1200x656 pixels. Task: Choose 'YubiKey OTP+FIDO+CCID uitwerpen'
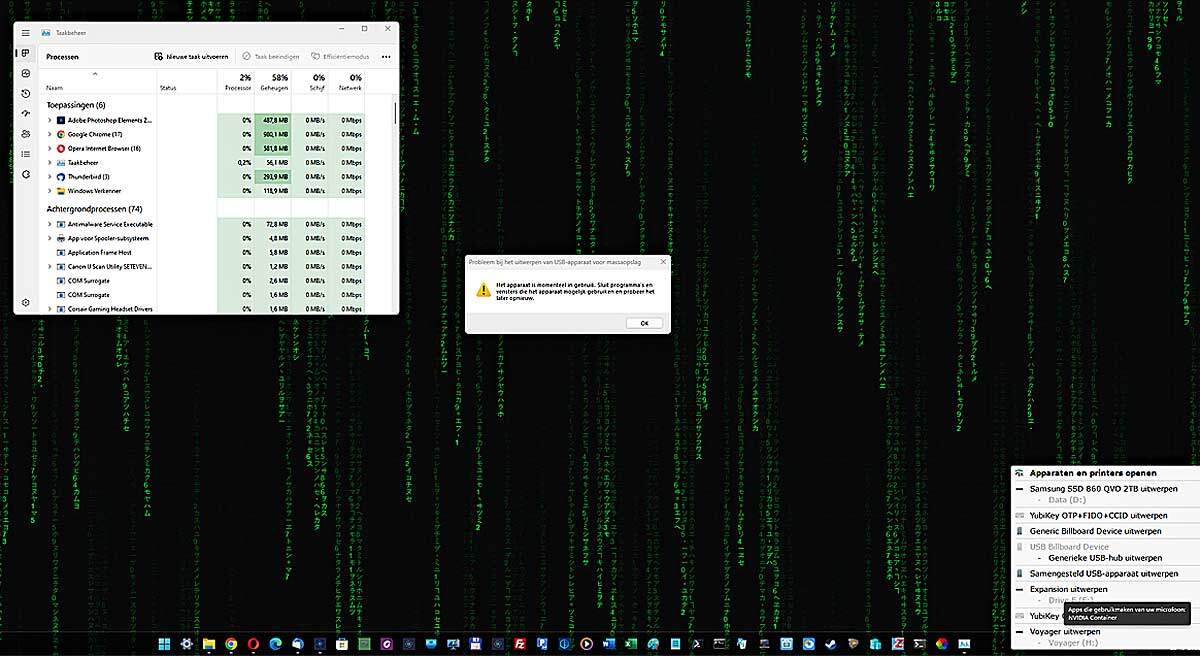pyautogui.click(x=1098, y=515)
